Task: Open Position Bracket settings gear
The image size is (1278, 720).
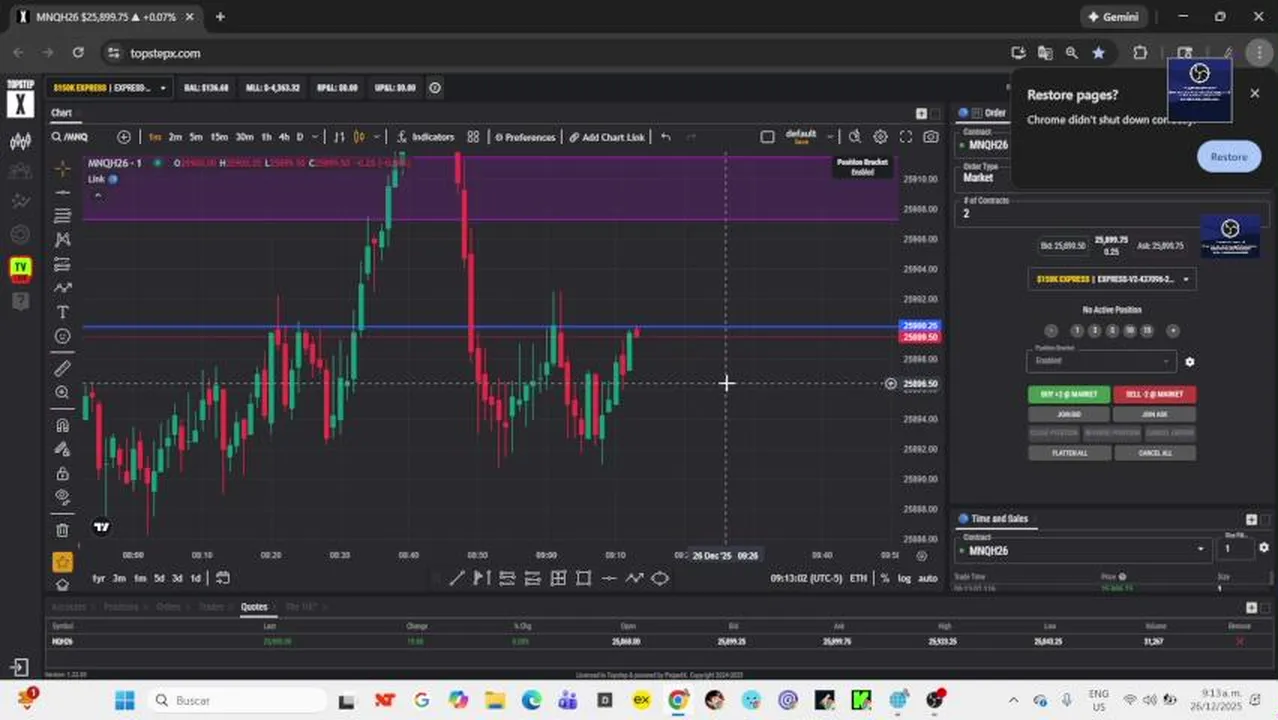Action: tap(1189, 361)
